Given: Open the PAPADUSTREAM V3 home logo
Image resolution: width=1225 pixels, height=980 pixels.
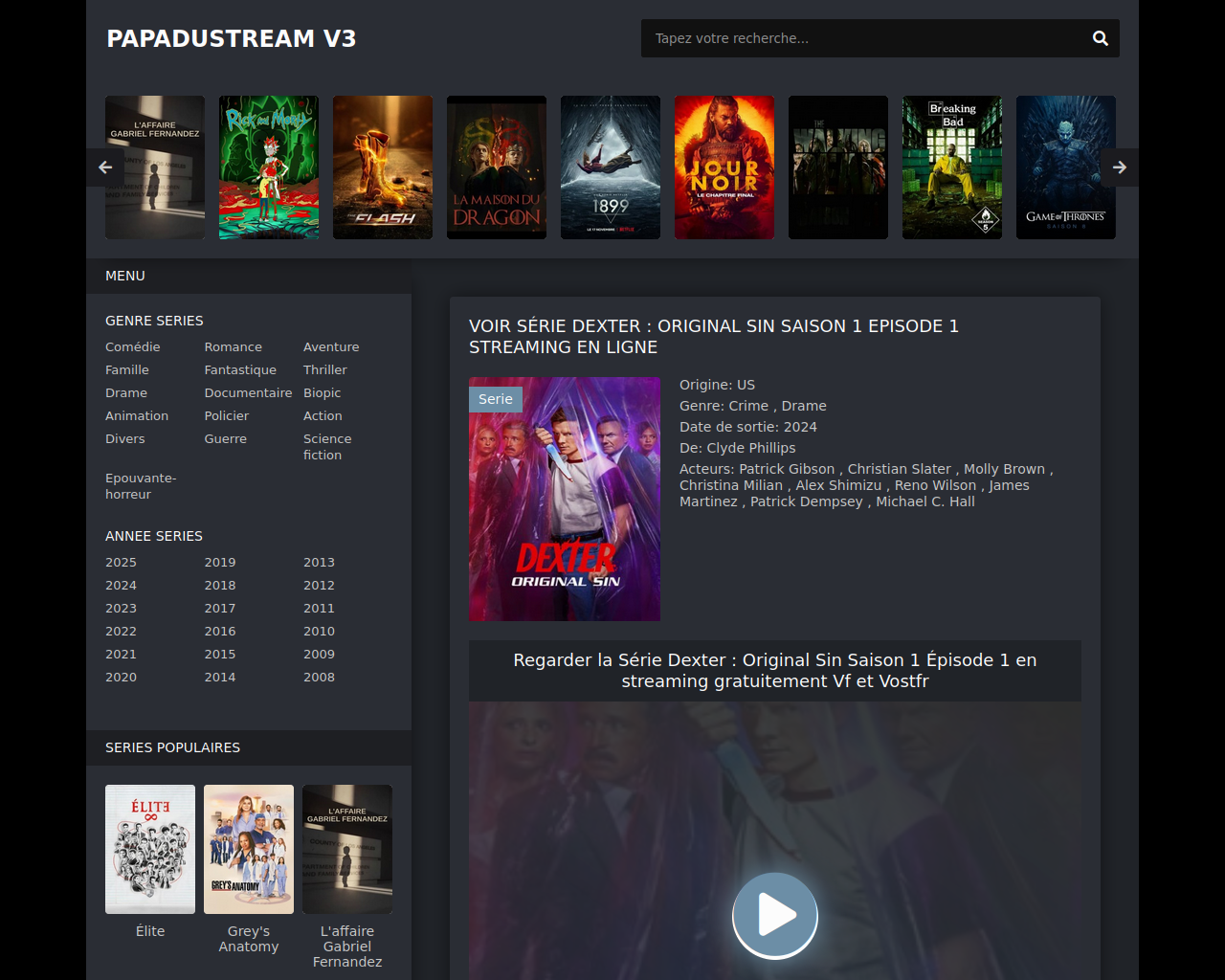Looking at the screenshot, I should tap(232, 38).
